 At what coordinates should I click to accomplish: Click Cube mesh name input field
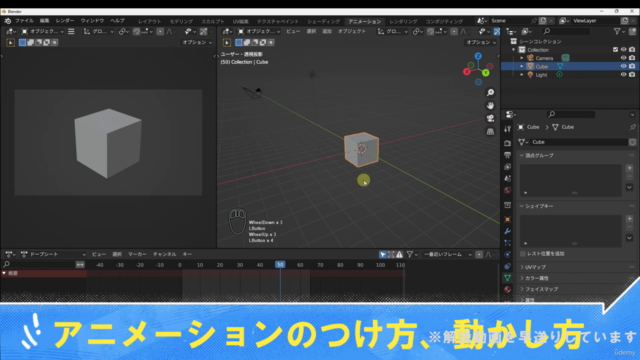[x=578, y=142]
